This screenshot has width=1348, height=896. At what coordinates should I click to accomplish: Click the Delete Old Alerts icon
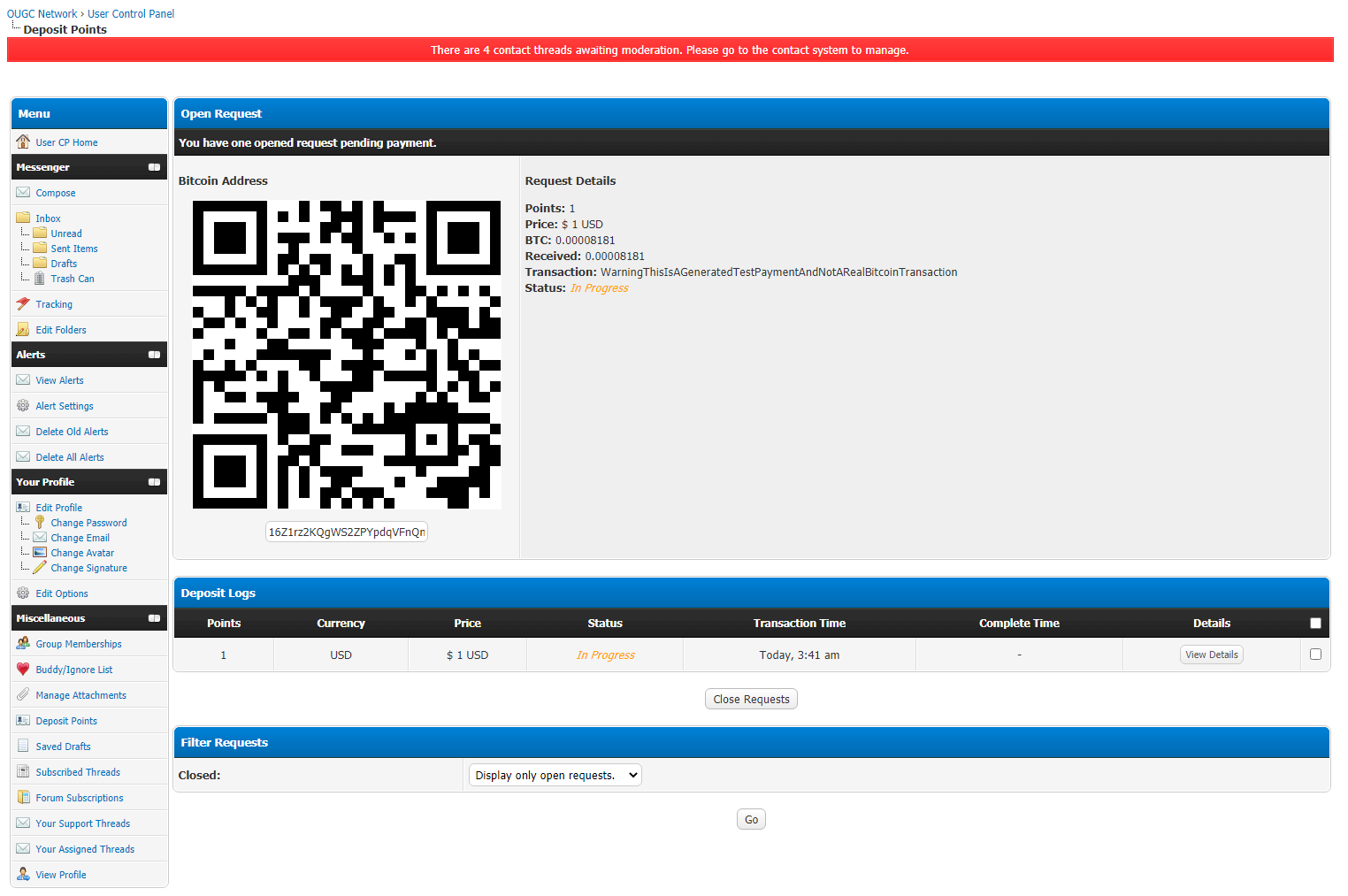click(23, 431)
